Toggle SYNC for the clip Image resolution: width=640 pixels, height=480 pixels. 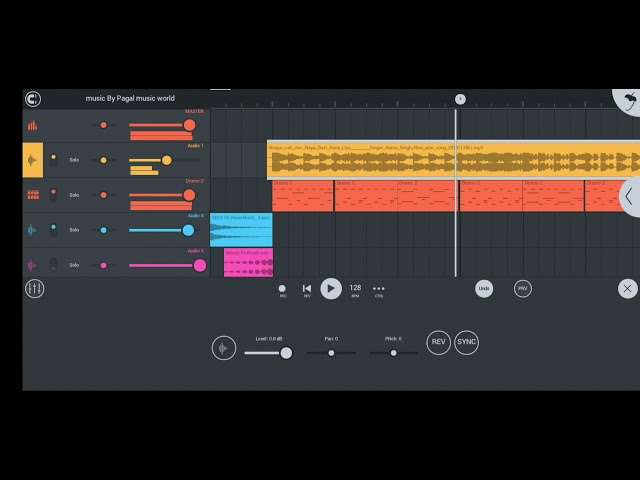point(466,342)
